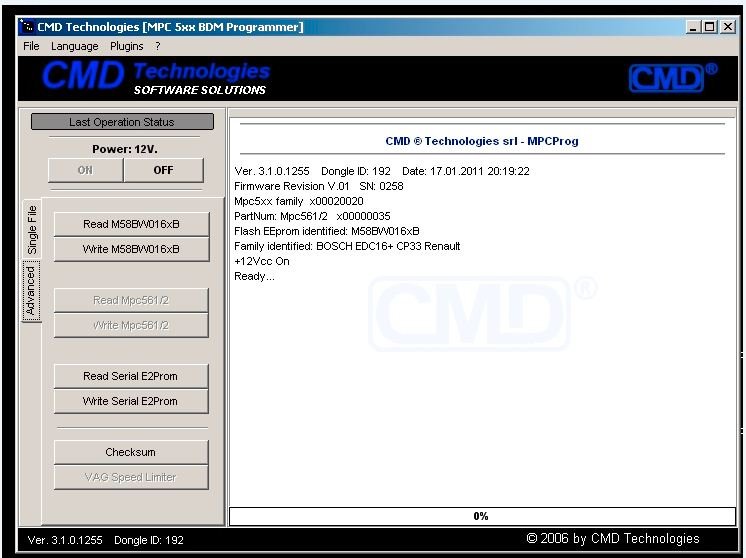746x558 pixels.
Task: Click the application icon in the title bar
Action: pos(27,27)
